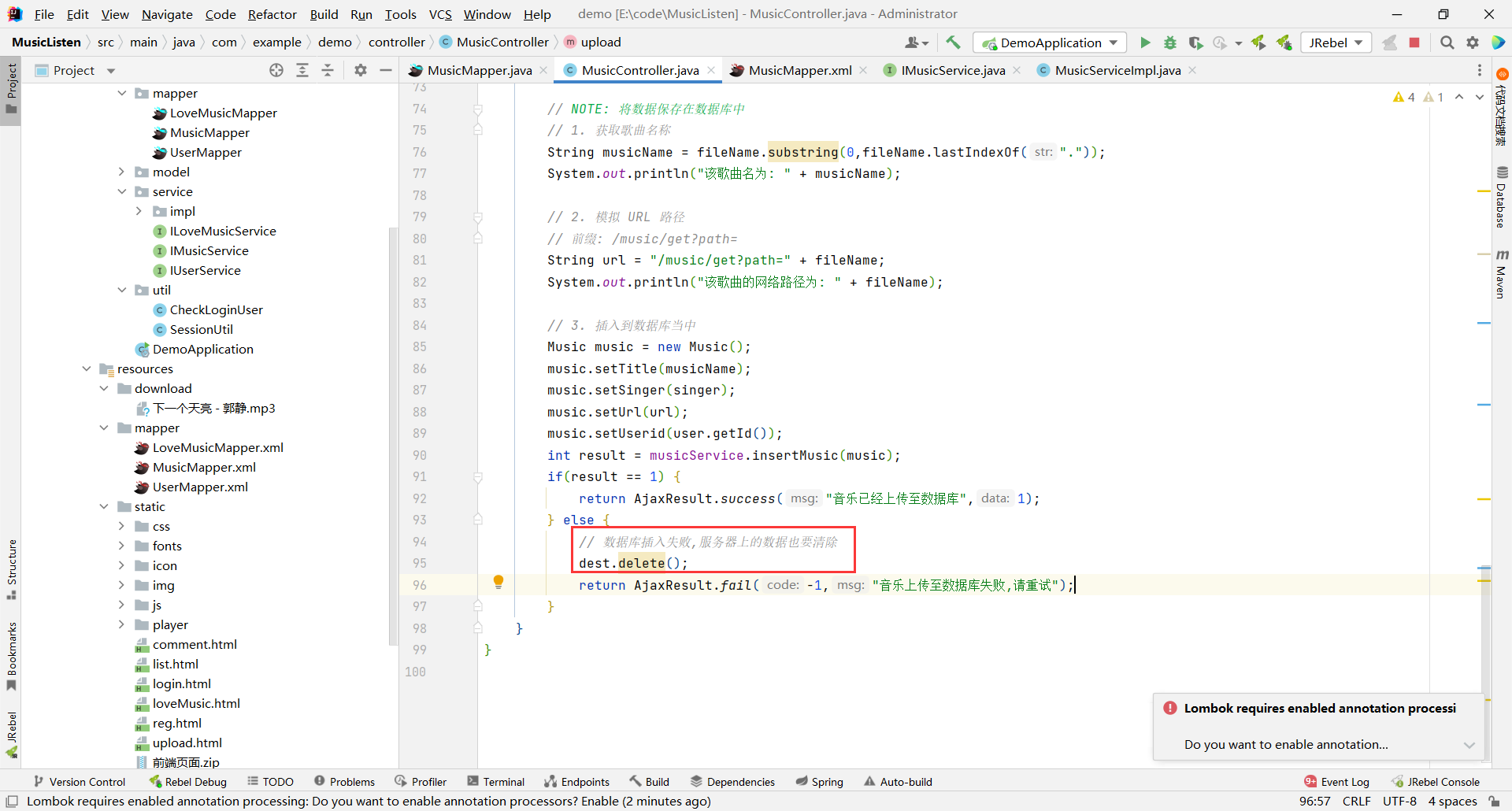Viewport: 1512px width, 811px height.
Task: Open the Maven side panel
Action: (1502, 274)
